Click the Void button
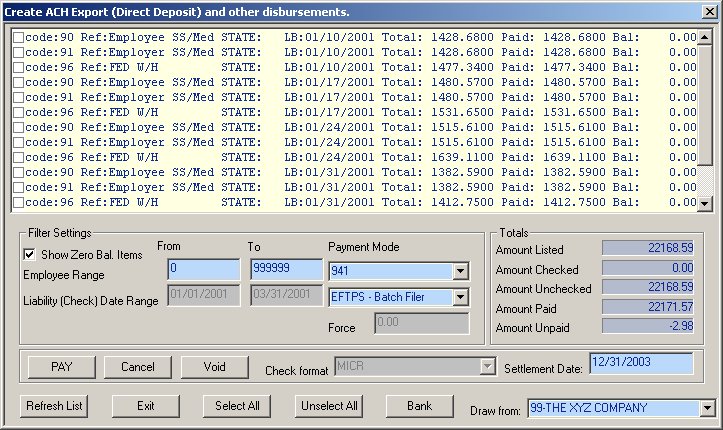The image size is (723, 430). click(x=214, y=367)
